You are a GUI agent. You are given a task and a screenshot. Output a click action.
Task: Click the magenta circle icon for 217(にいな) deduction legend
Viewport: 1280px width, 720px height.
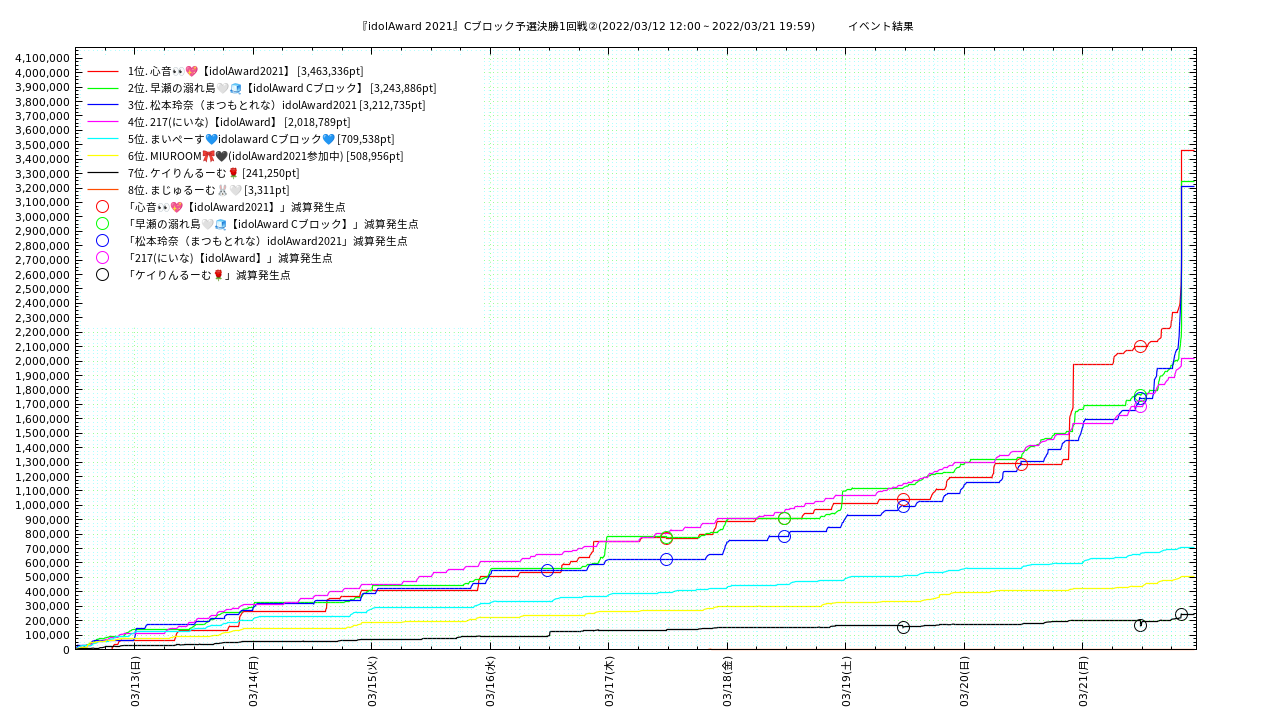click(x=102, y=258)
